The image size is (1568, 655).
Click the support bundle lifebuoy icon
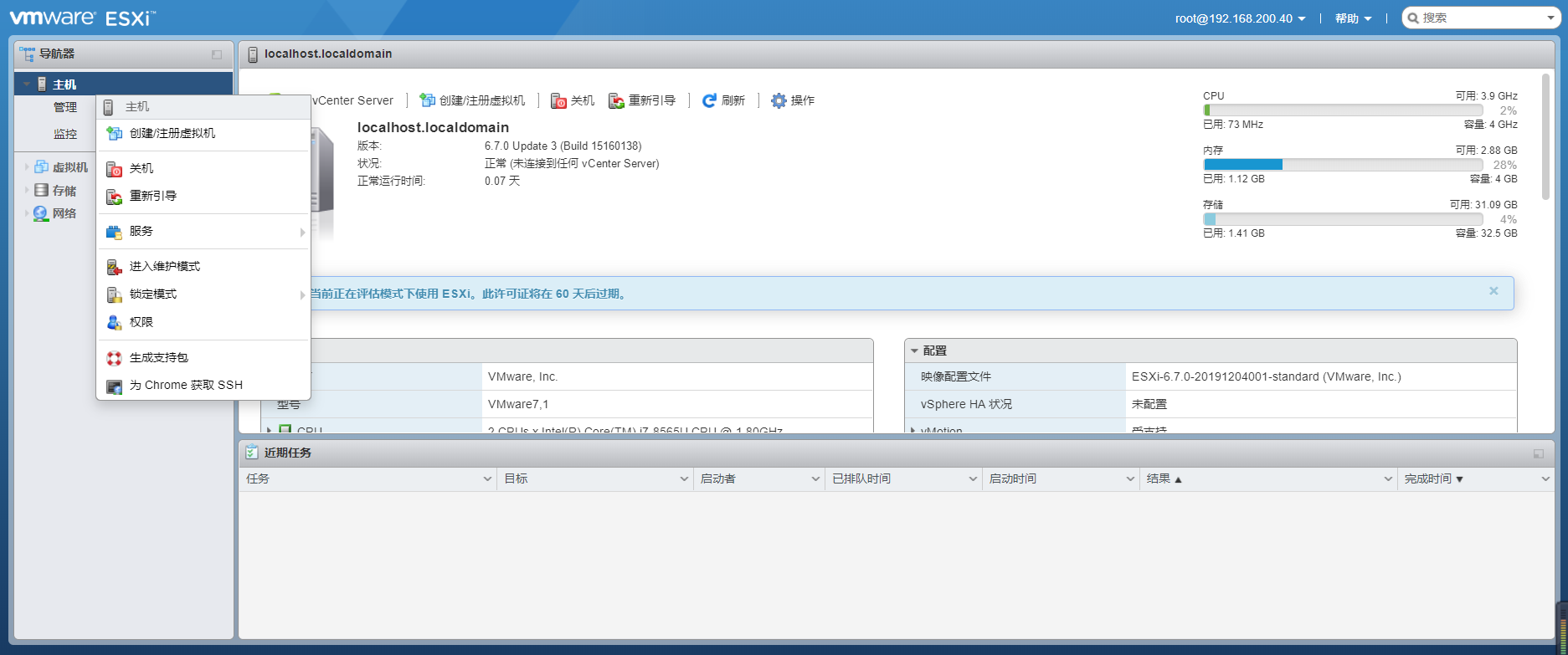pyautogui.click(x=114, y=358)
